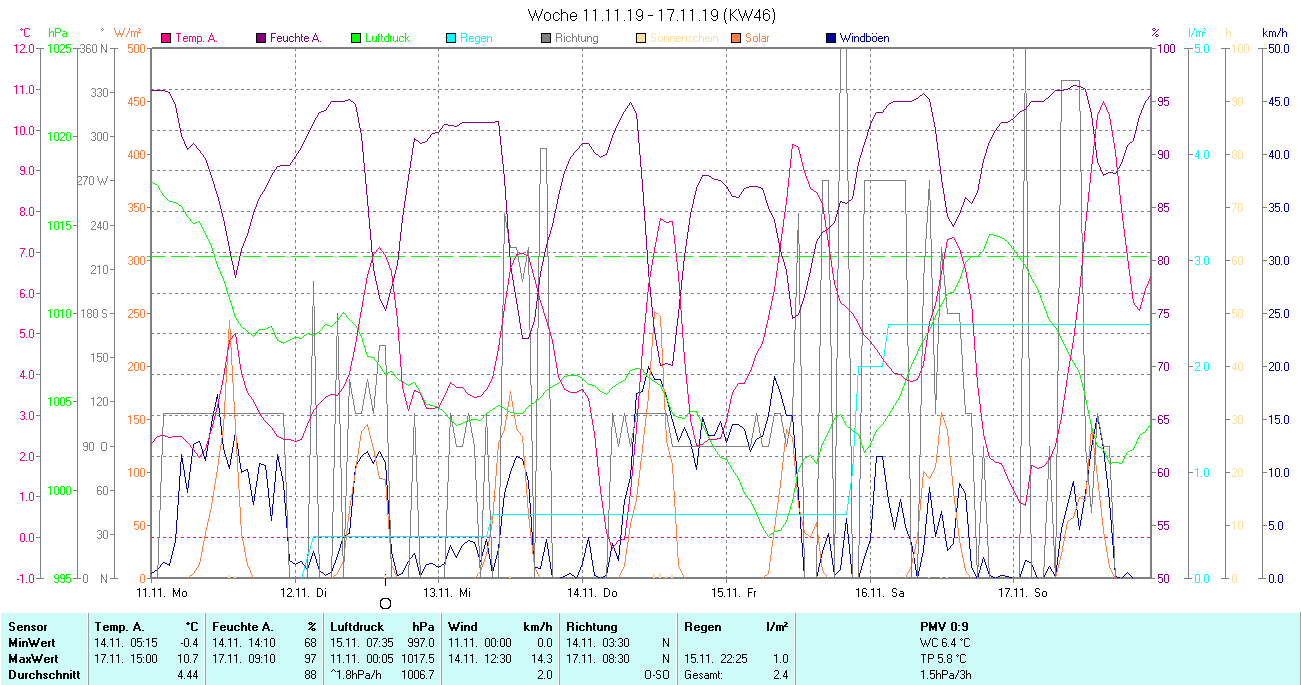
Task: Click the maximum pressure value '1017.5'
Action: coord(417,659)
